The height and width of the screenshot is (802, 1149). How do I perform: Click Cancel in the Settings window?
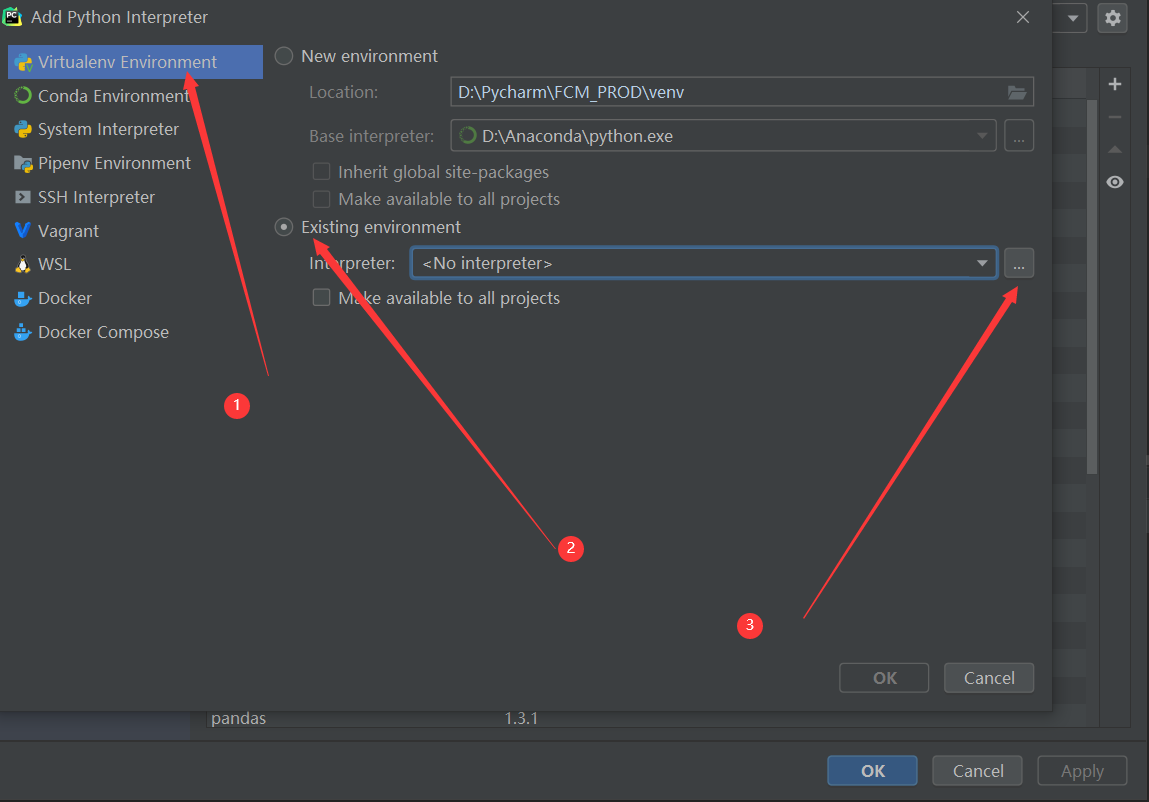click(978, 770)
